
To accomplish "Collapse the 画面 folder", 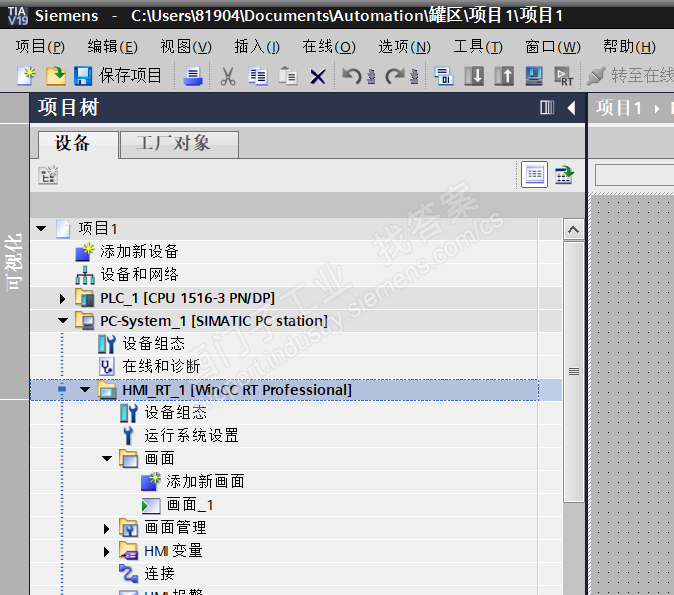I will (x=107, y=459).
